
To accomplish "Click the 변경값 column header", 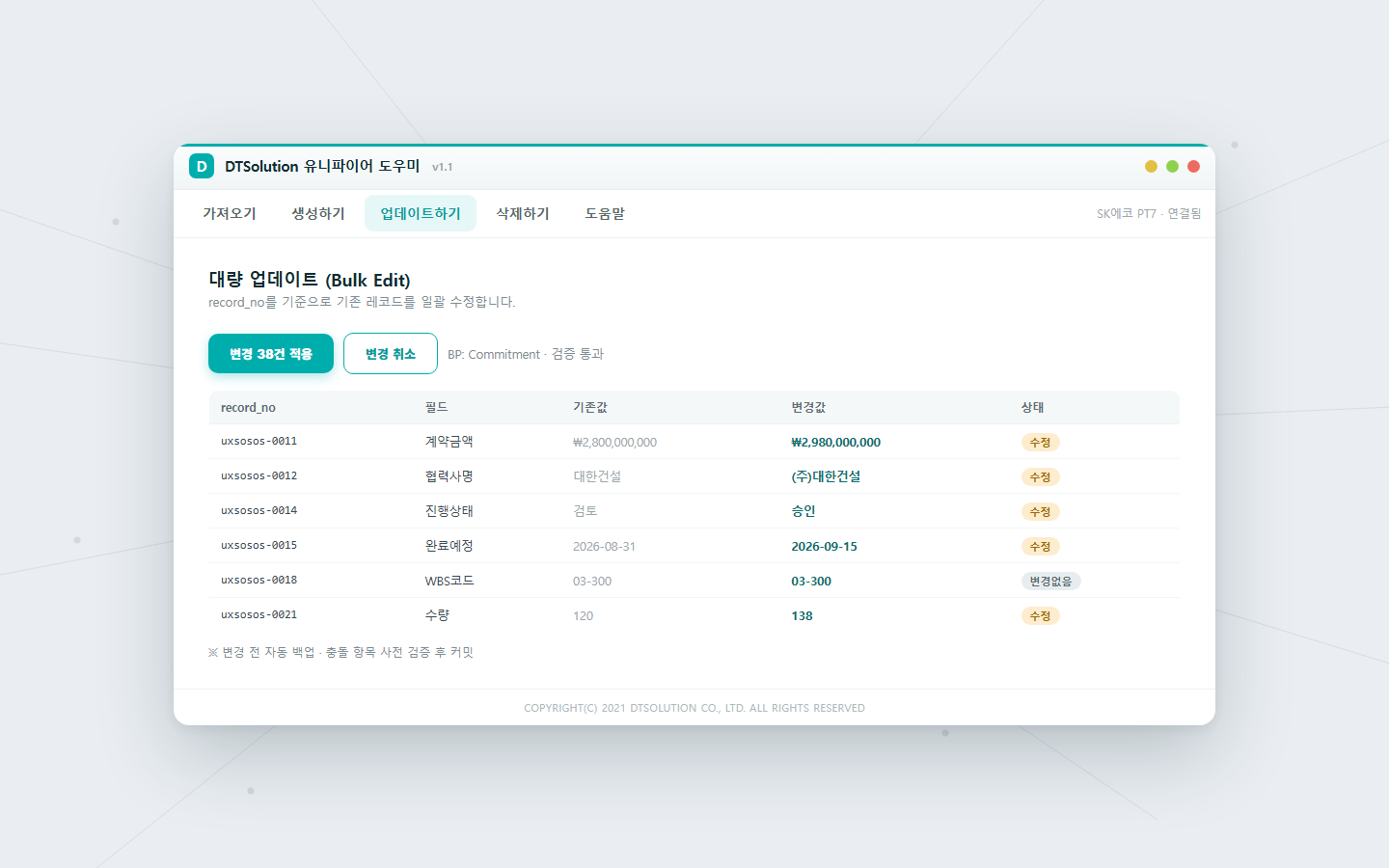I will (x=808, y=407).
